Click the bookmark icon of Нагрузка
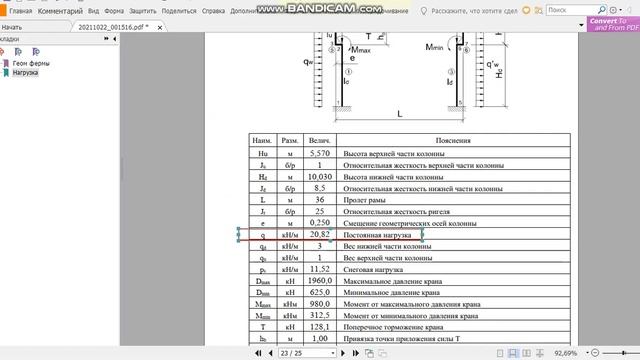Screen dimensions: 640x360 [6, 73]
